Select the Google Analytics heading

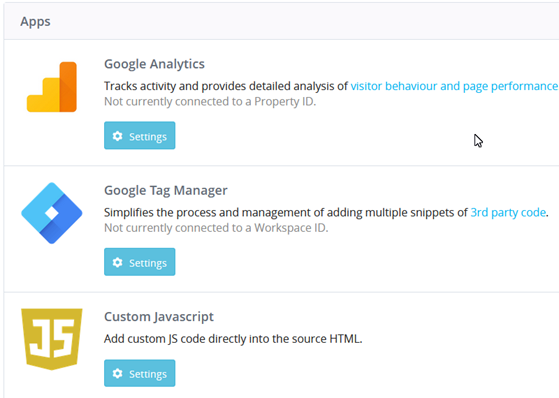154,64
